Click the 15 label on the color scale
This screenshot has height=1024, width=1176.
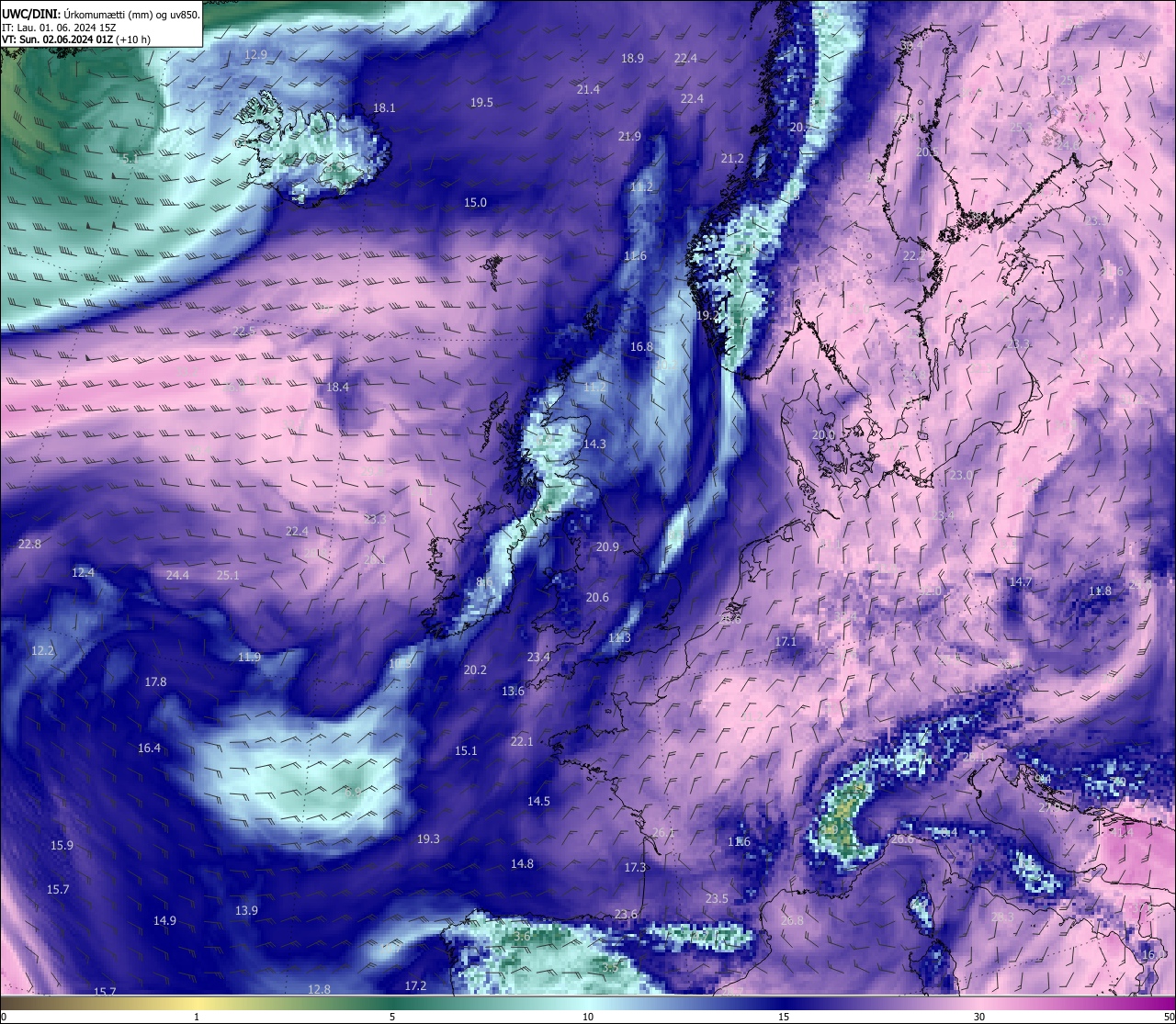click(x=784, y=1017)
